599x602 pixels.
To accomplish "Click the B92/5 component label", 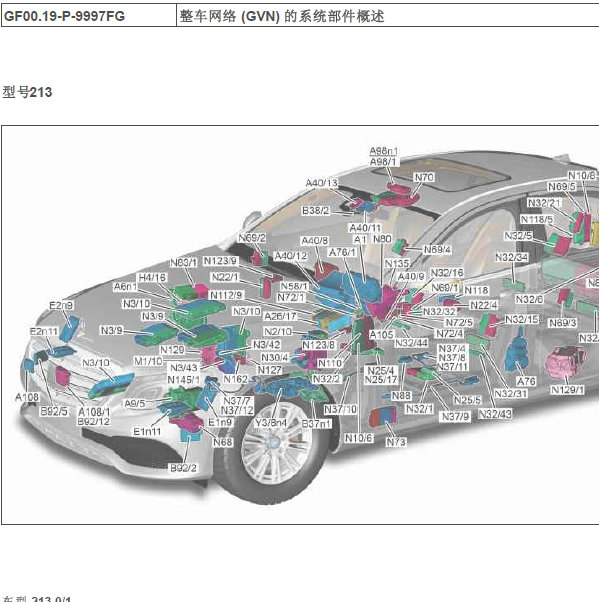I will pyautogui.click(x=54, y=412).
